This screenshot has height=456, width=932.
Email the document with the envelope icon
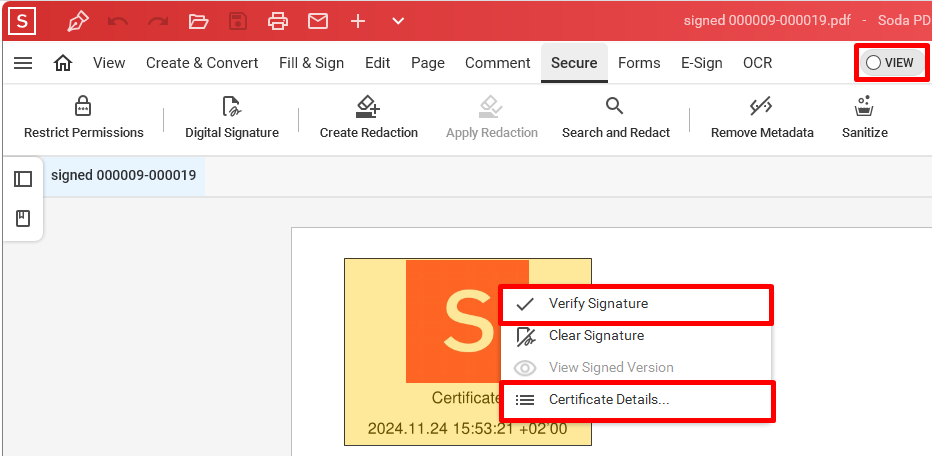coord(318,21)
